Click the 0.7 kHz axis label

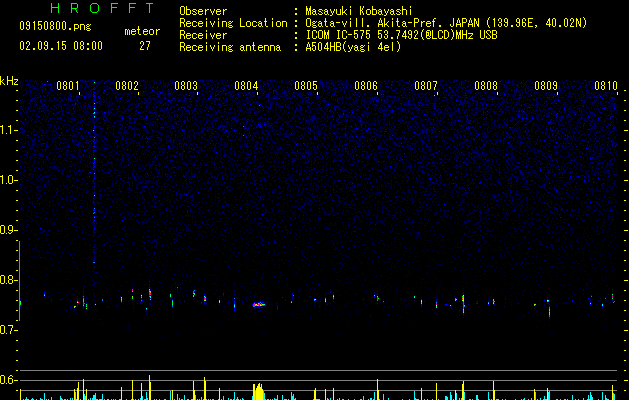pyautogui.click(x=8, y=330)
